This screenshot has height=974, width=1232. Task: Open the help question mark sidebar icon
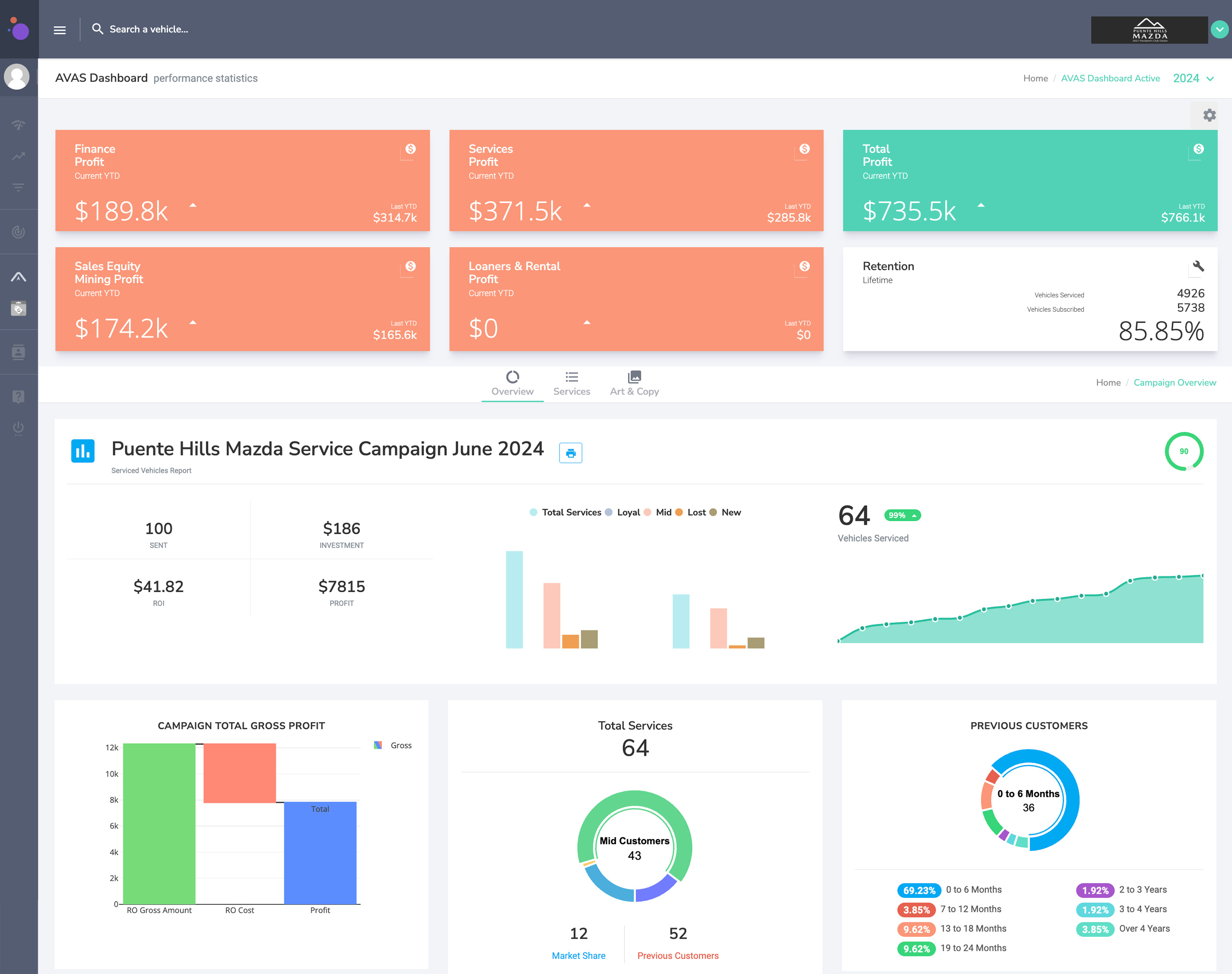click(19, 397)
